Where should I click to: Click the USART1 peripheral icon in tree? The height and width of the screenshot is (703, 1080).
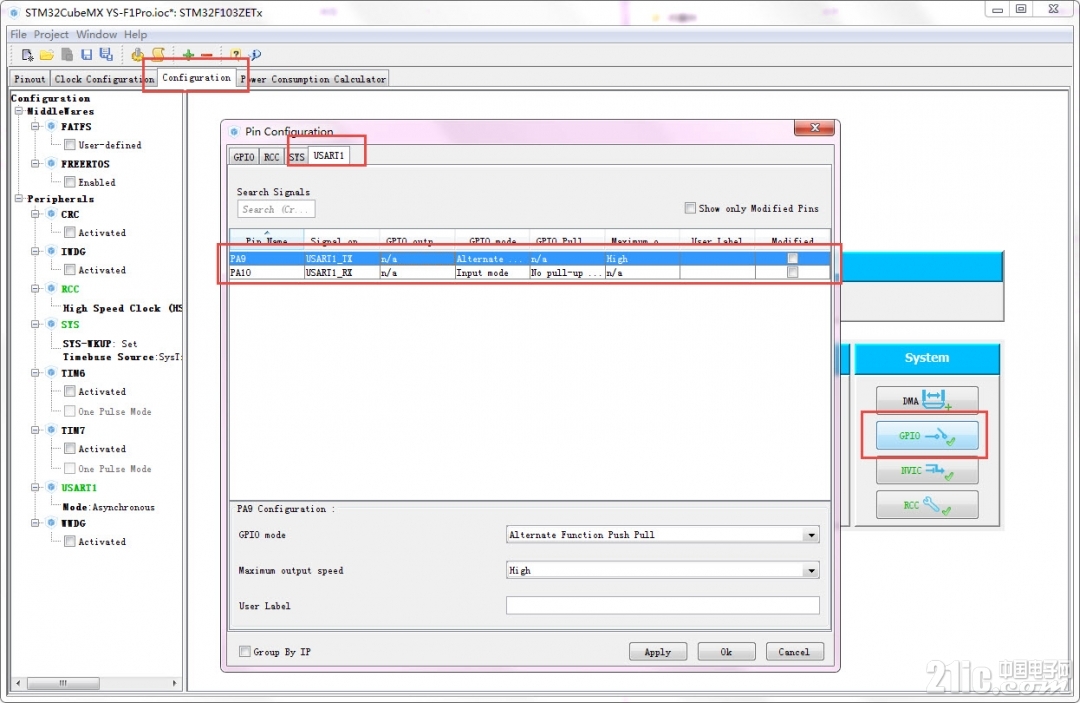[51, 487]
